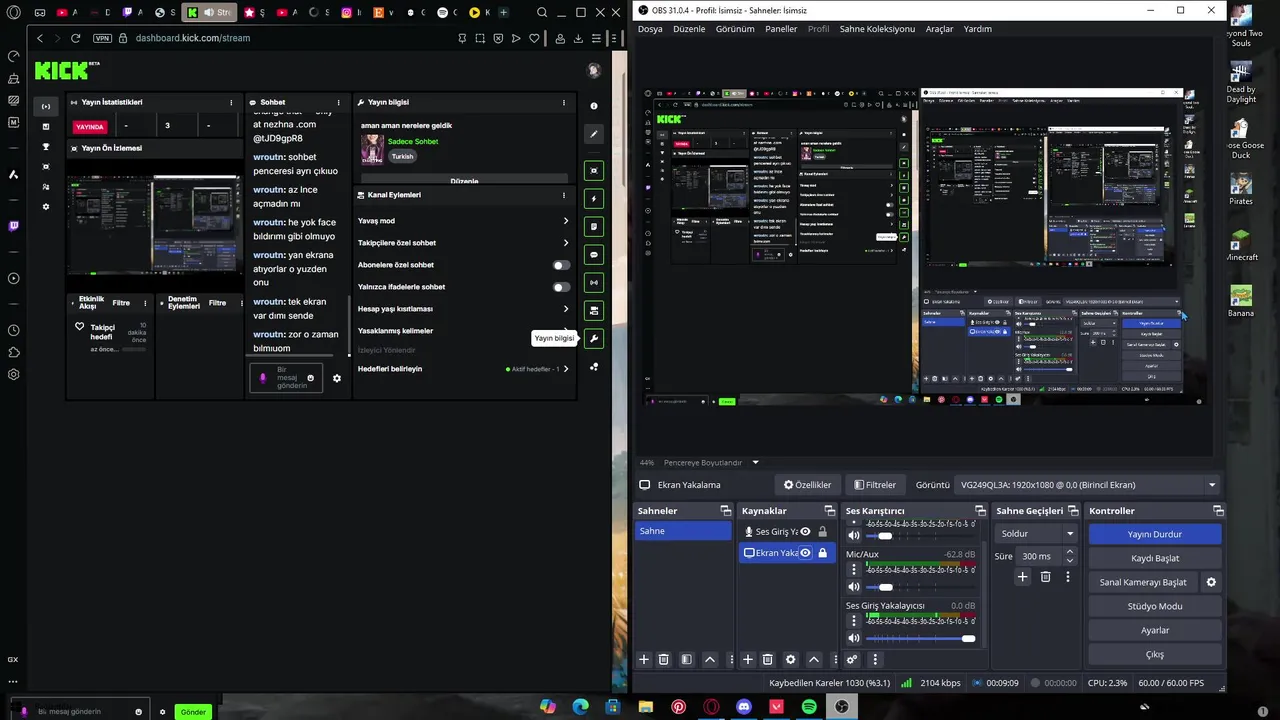The height and width of the screenshot is (720, 1280).
Task: Select Sahne in scenes list
Action: 684,531
